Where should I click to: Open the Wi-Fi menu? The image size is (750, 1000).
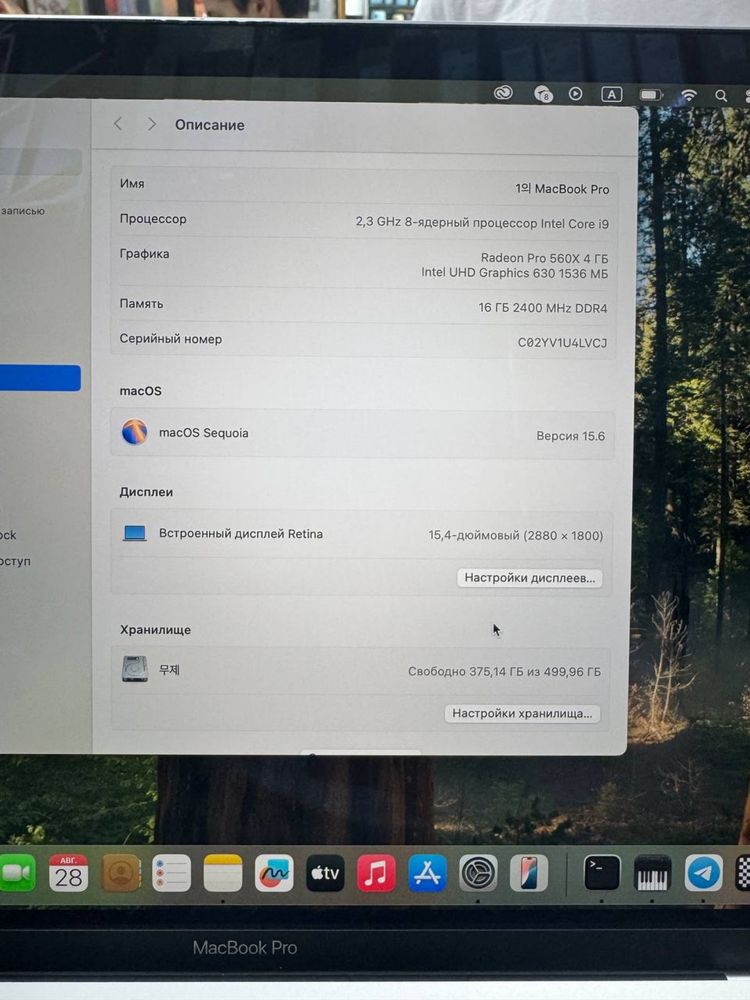(689, 96)
